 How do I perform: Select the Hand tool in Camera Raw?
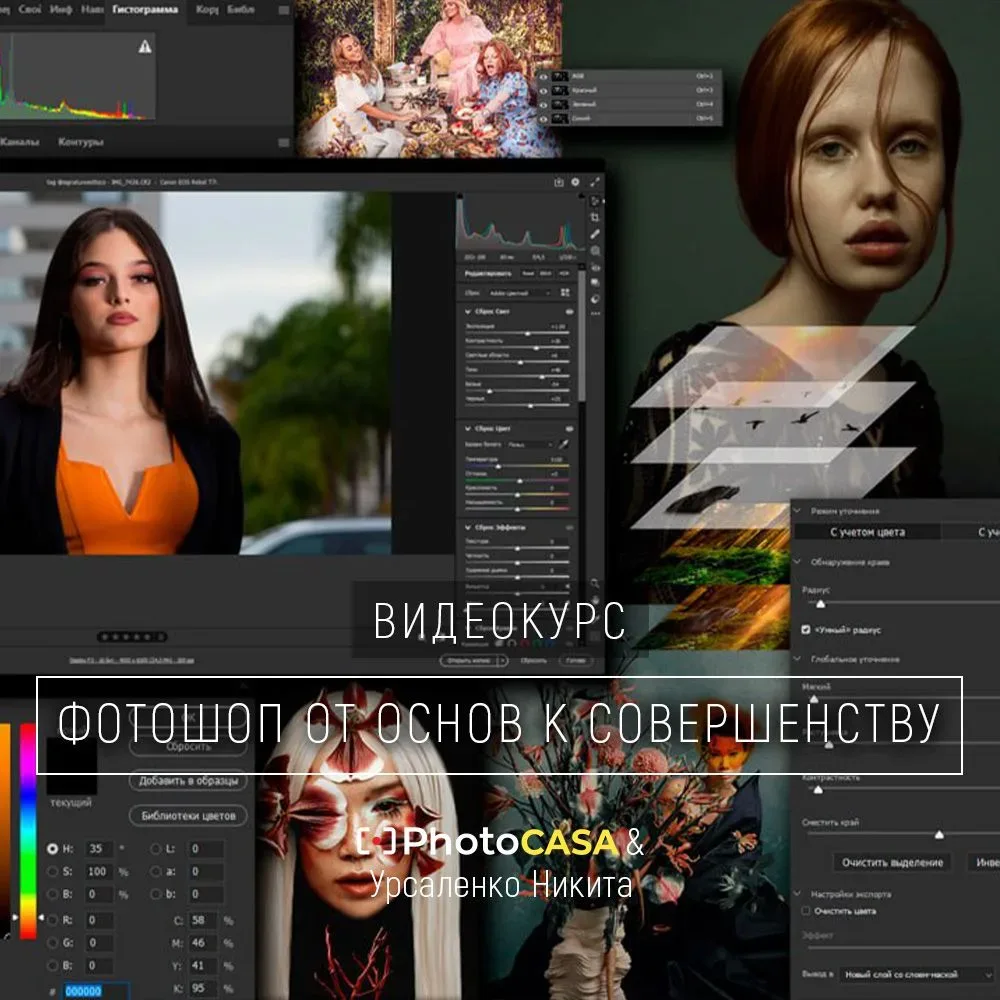click(x=595, y=600)
